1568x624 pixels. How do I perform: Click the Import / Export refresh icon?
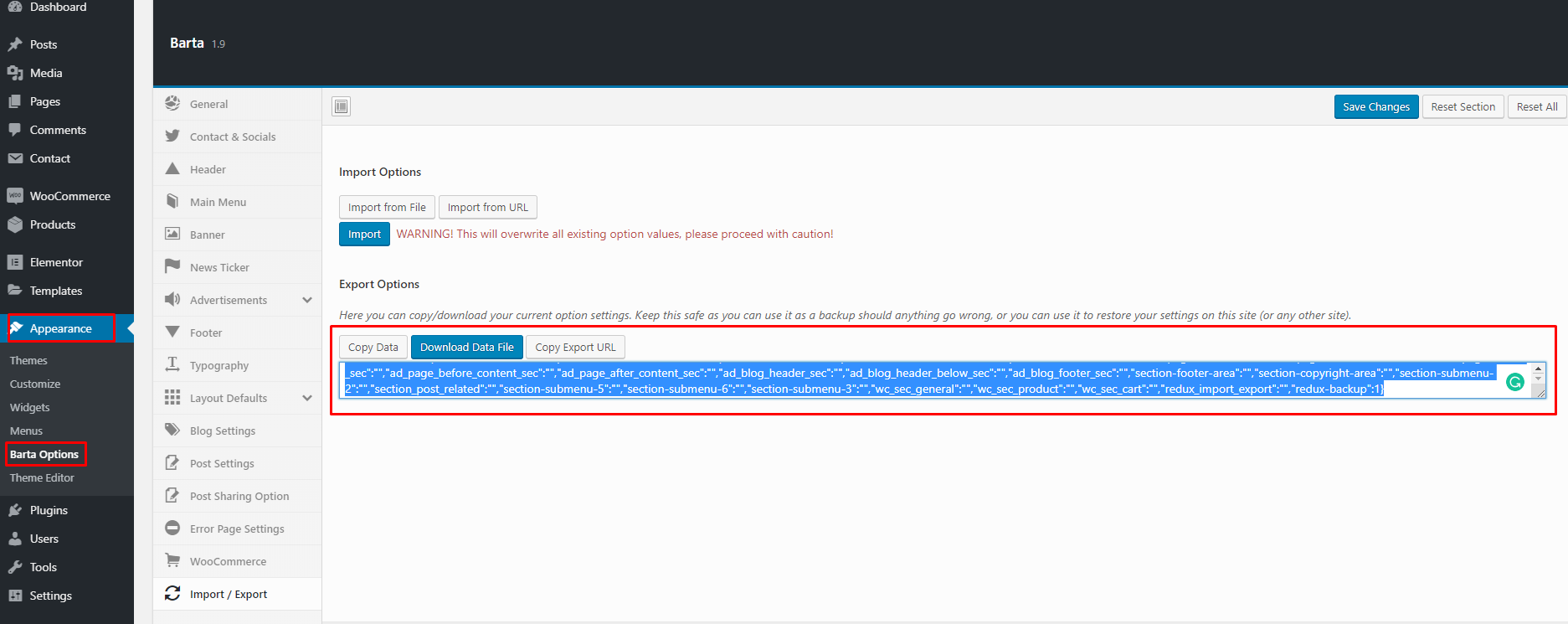[x=172, y=593]
